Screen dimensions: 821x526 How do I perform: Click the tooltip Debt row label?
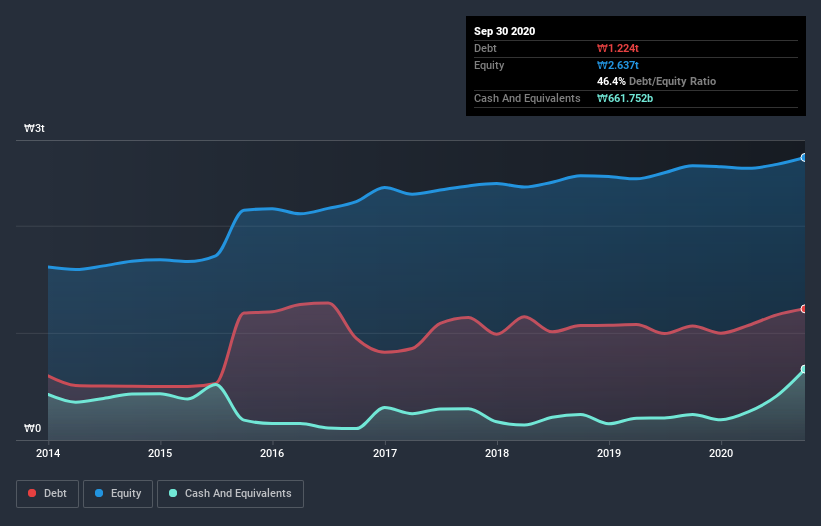coord(485,48)
